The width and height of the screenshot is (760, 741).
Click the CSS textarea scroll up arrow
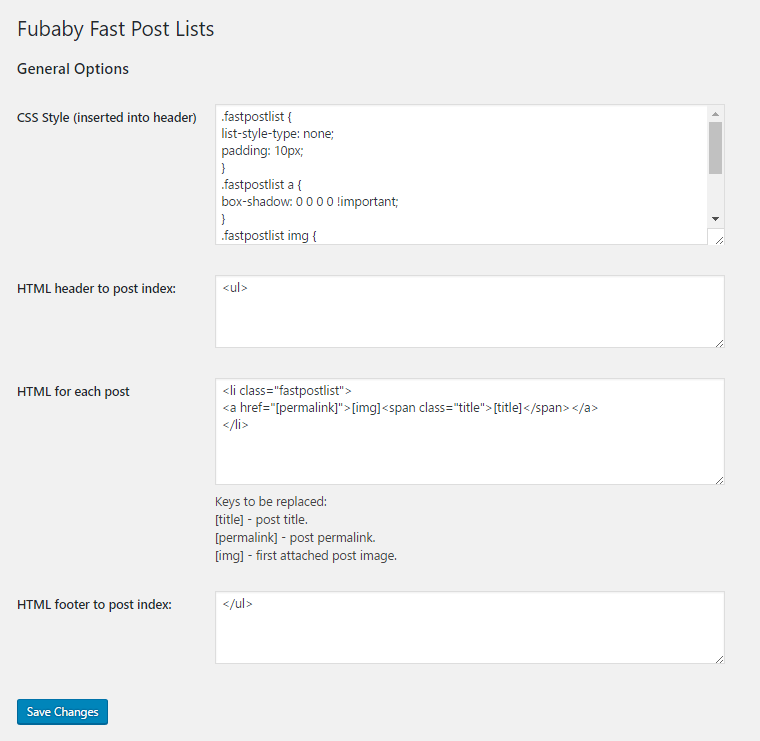(x=715, y=114)
